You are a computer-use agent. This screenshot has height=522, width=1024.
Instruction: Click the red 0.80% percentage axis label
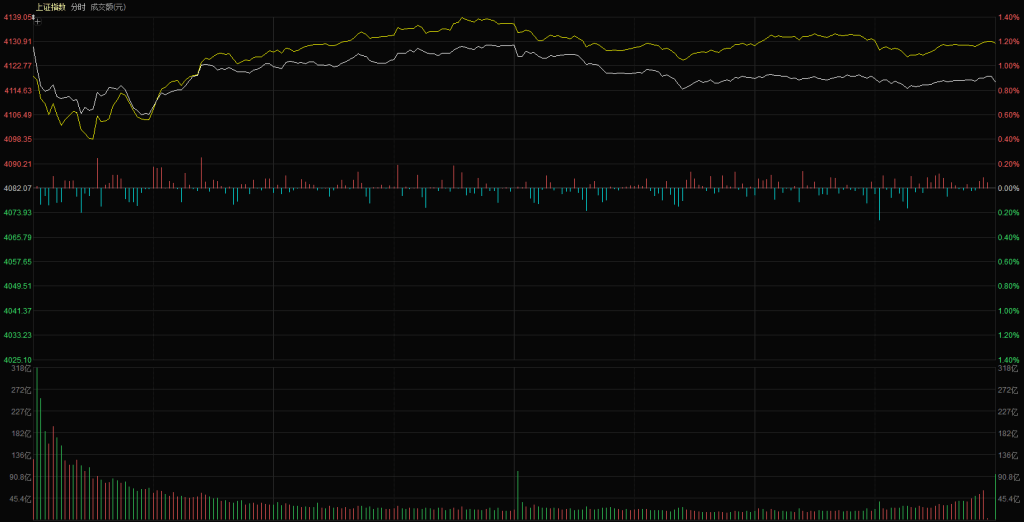pyautogui.click(x=1009, y=90)
